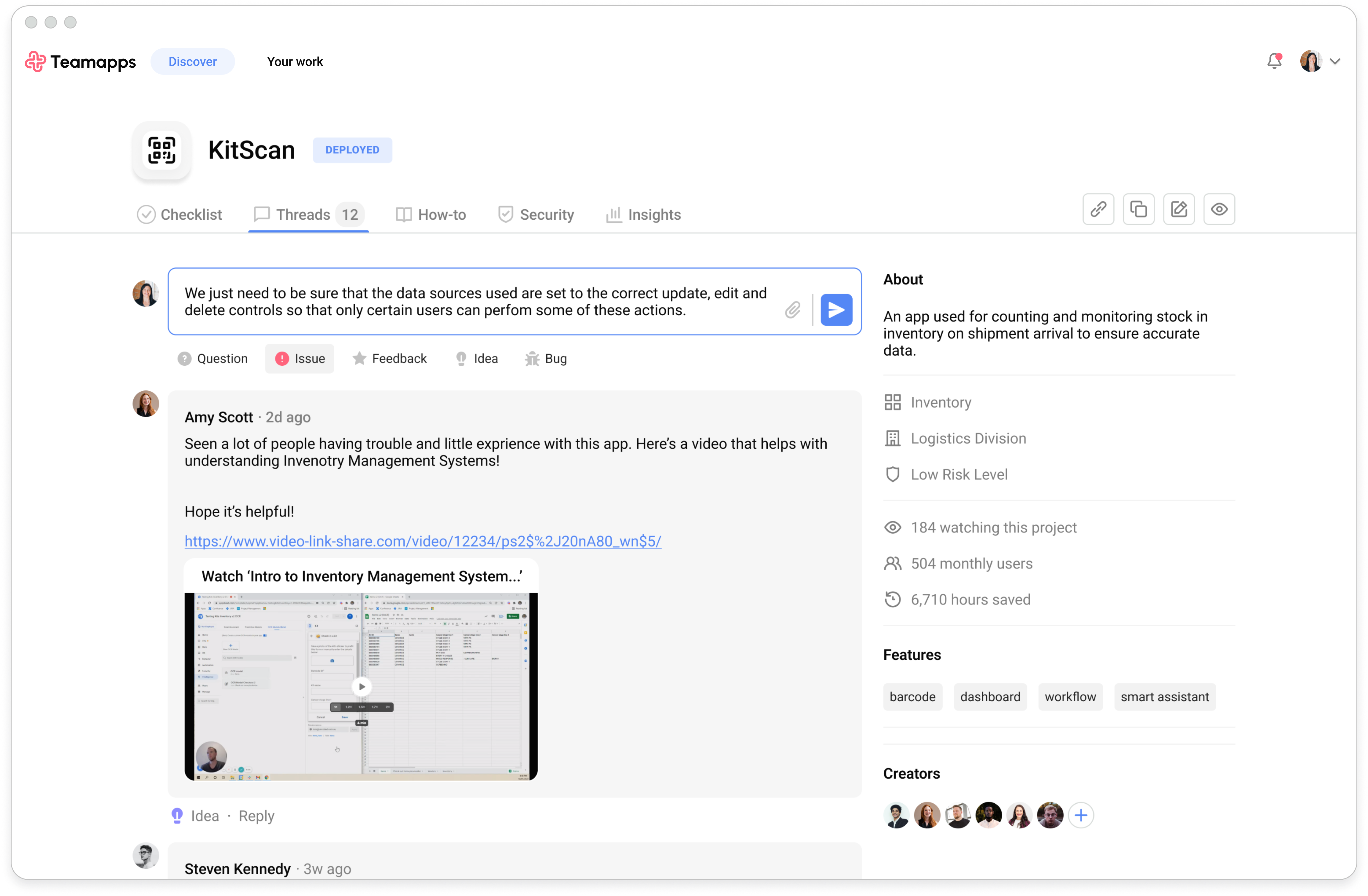Click the duplicate app icon button

coord(1138,209)
